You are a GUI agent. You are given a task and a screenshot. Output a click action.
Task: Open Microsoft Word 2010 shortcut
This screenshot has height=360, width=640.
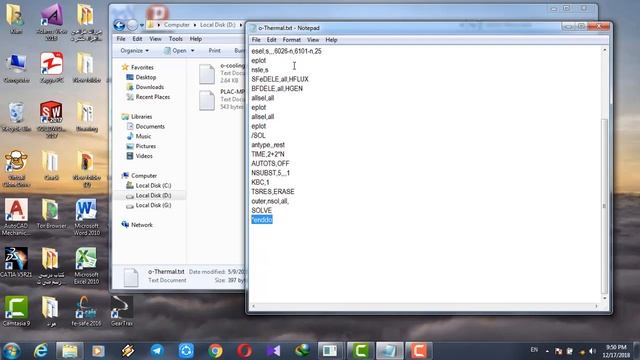pyautogui.click(x=86, y=217)
